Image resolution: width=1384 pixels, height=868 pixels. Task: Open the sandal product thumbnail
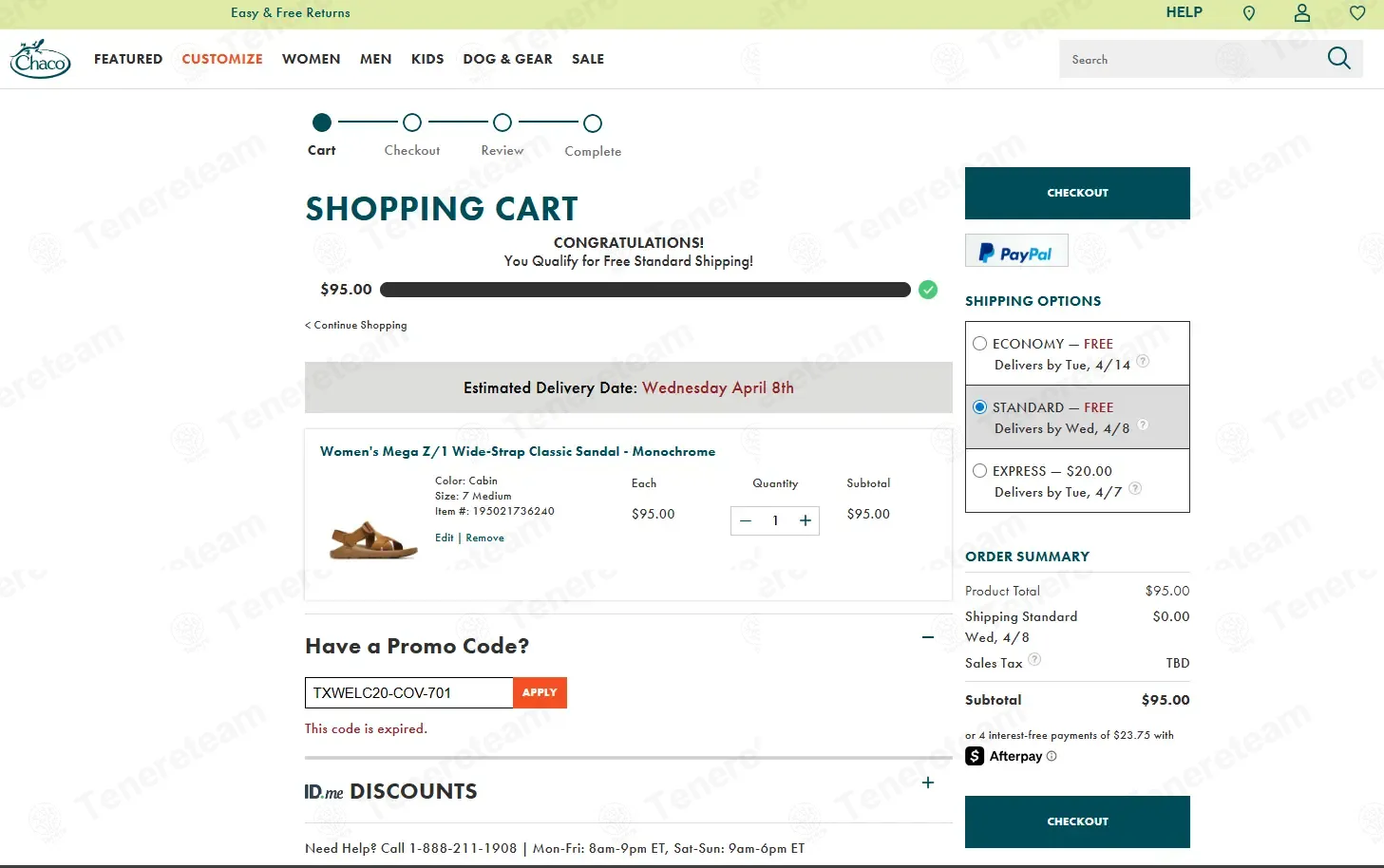coord(373,539)
